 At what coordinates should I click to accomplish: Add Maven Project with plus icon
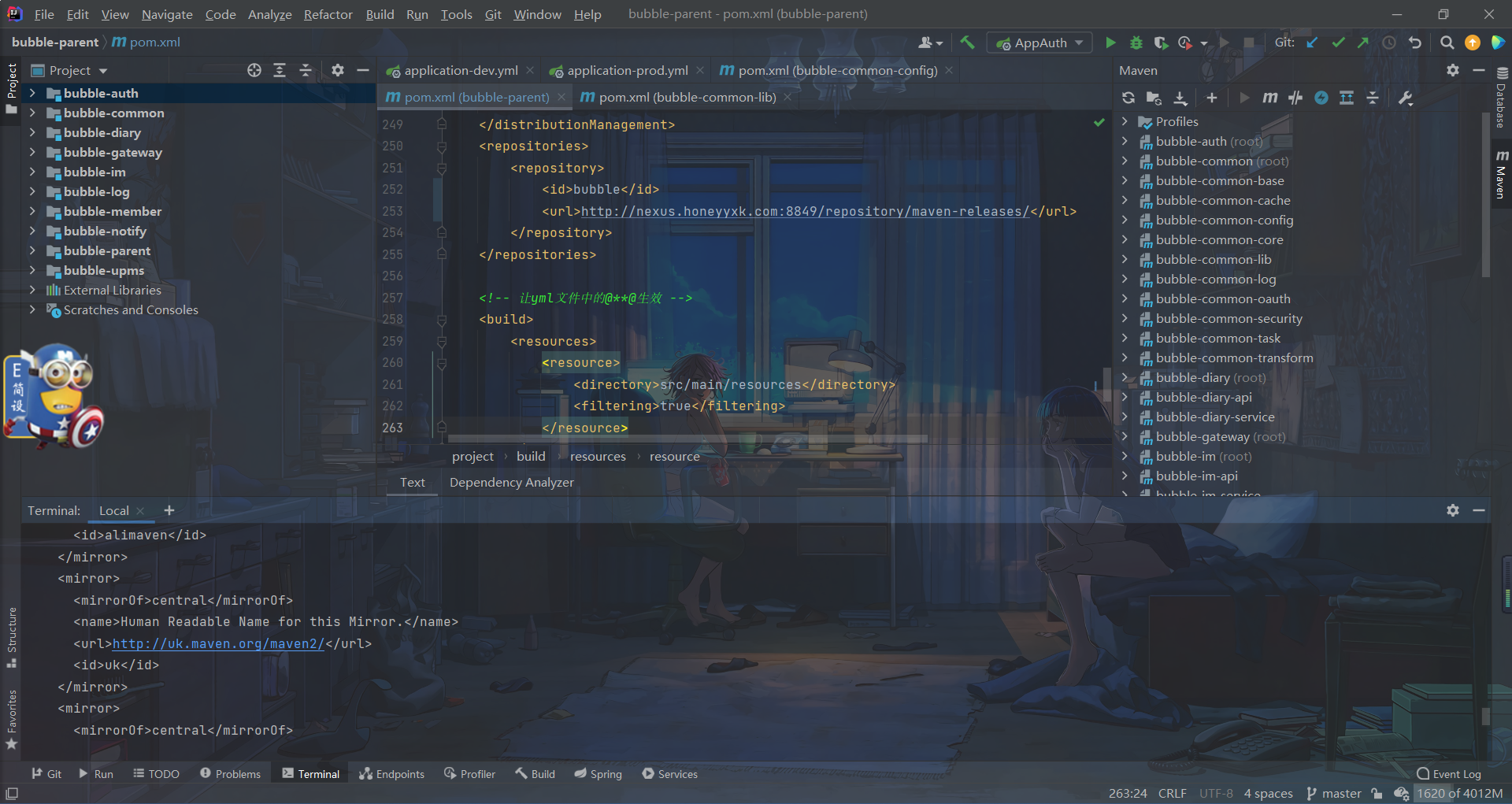tap(1212, 98)
